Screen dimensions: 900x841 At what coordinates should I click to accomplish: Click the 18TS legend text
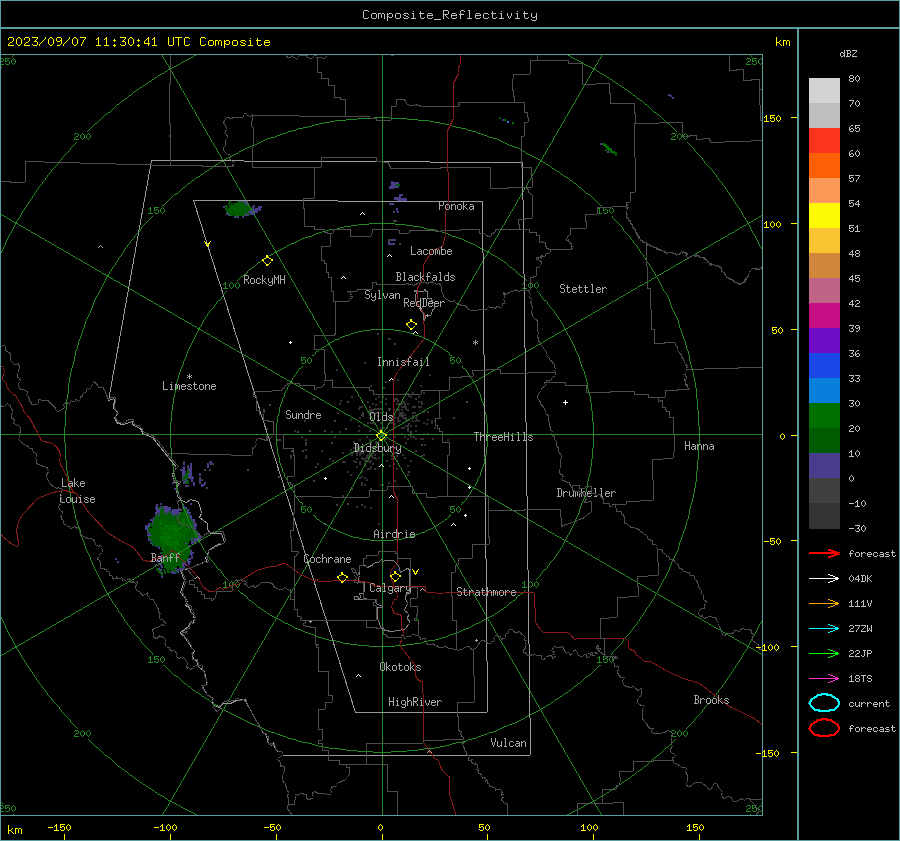[x=860, y=679]
